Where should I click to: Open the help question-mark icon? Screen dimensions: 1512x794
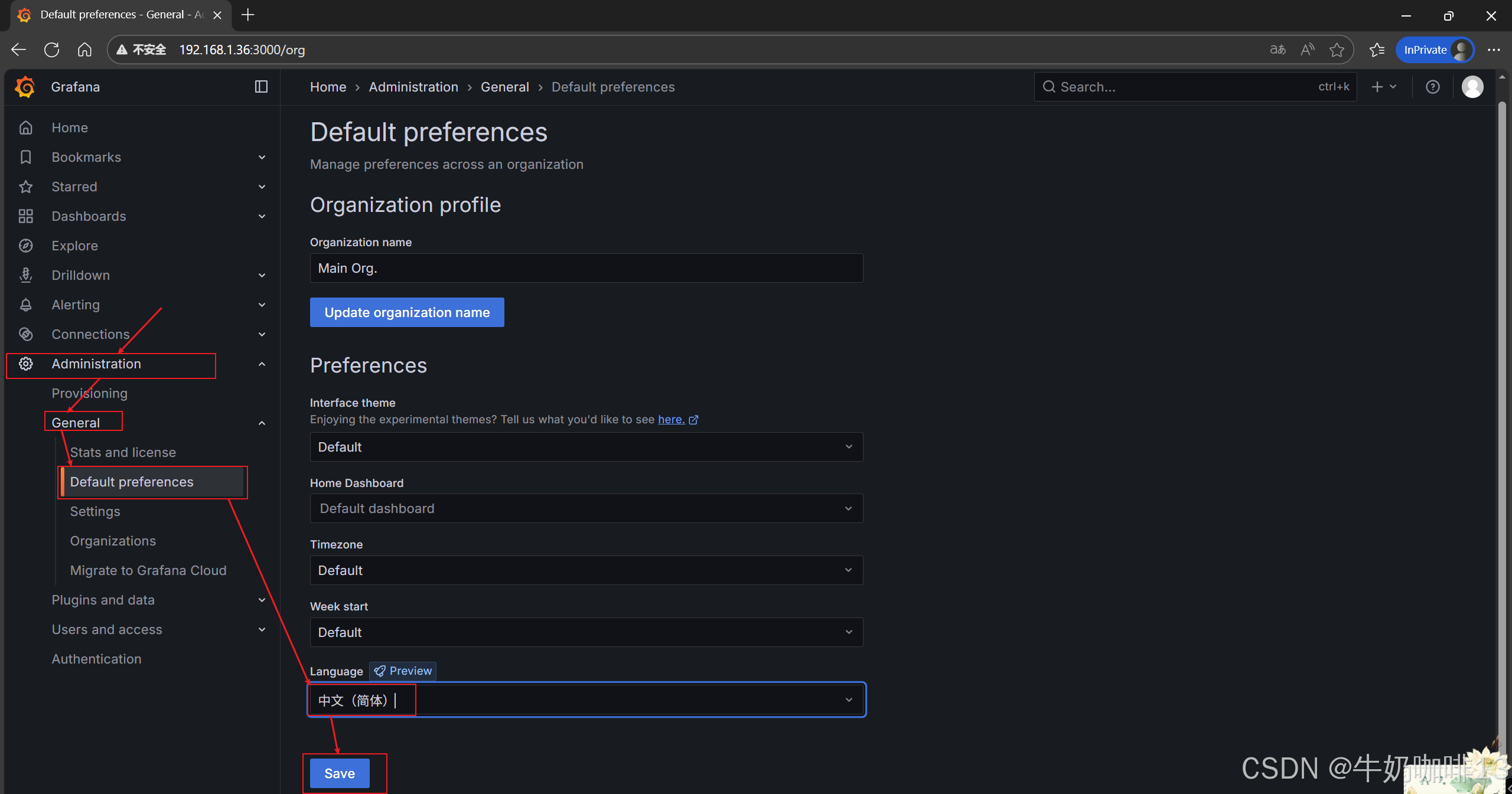point(1432,87)
